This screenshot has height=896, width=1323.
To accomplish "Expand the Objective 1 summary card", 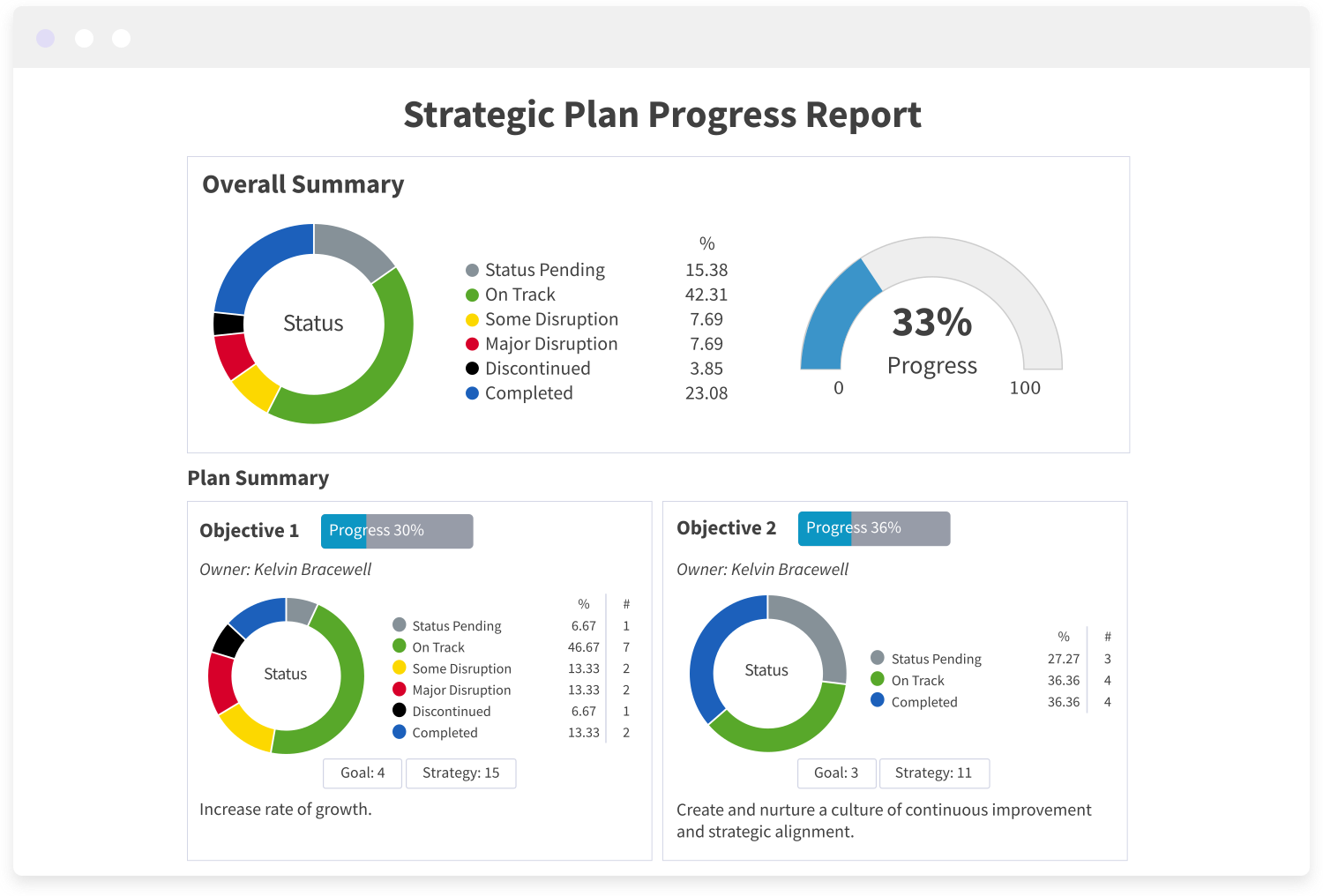I will [250, 530].
